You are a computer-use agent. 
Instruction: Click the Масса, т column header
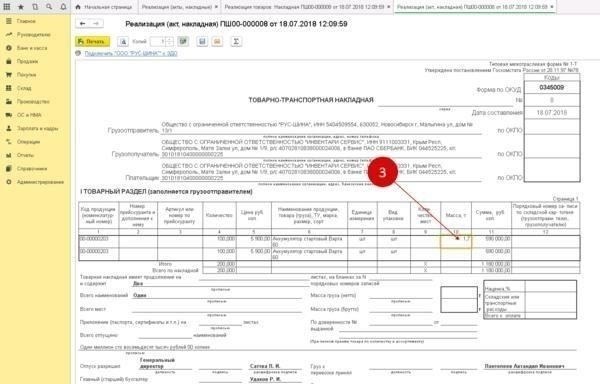(456, 215)
